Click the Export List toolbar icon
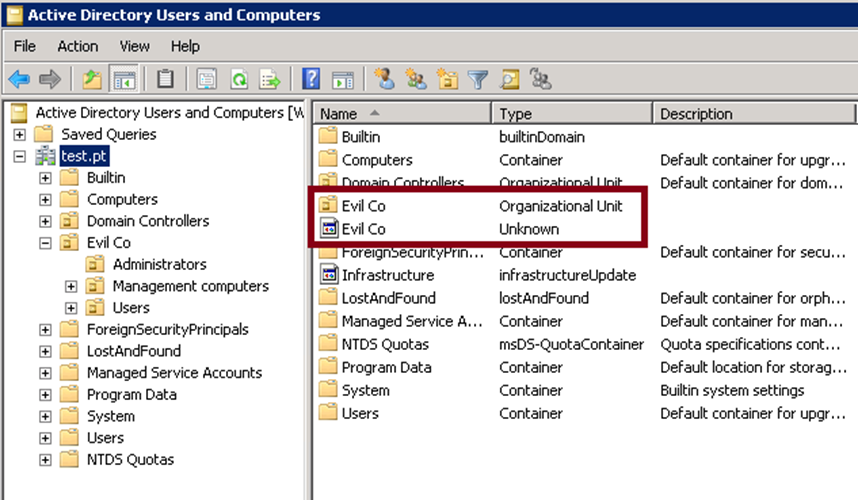858x500 pixels. [270, 79]
